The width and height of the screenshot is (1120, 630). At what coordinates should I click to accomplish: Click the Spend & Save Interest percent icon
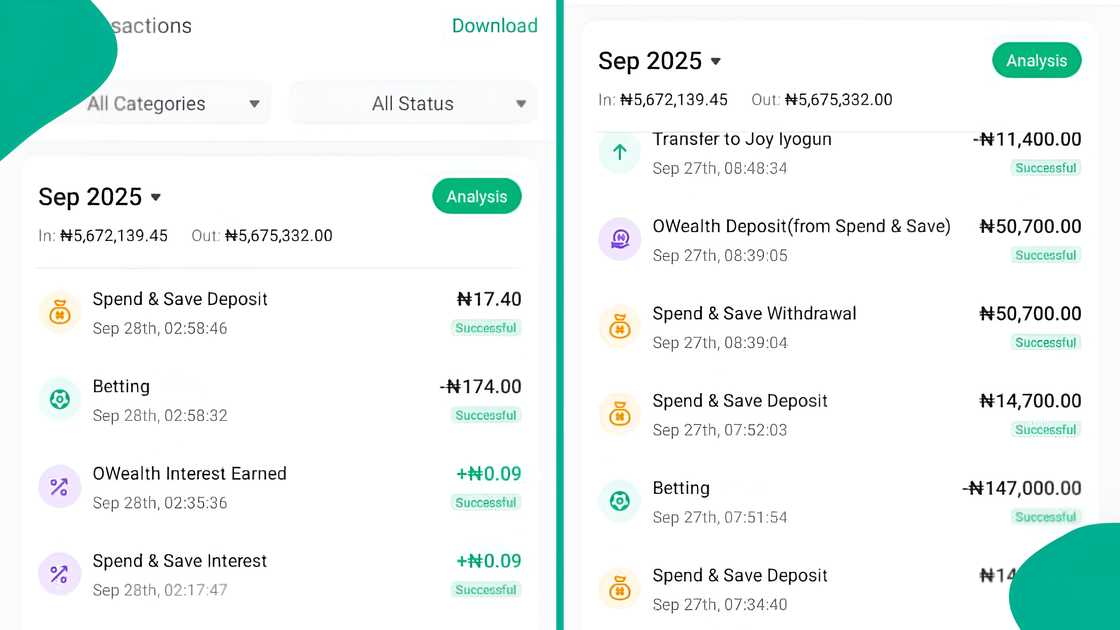tap(59, 574)
